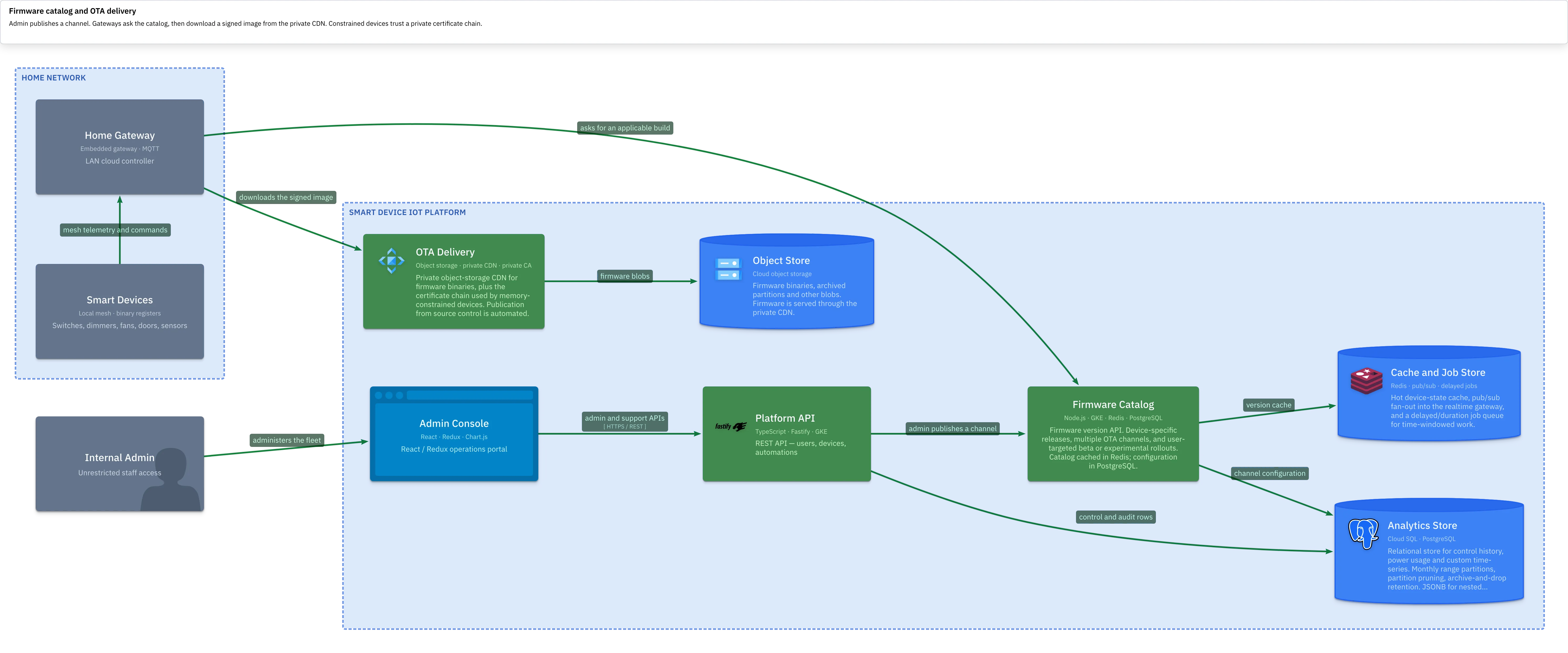Click 'Node.js · GKE · Redis · PostgreSQL' text
This screenshot has height=653, width=1568.
pos(1113,418)
